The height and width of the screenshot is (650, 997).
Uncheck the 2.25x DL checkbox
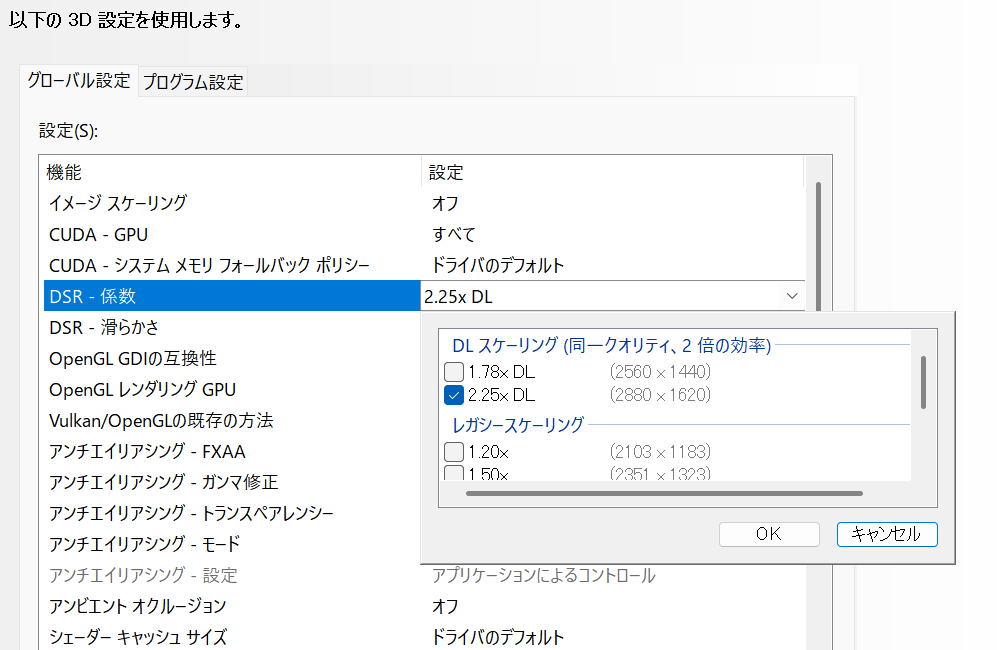coord(454,395)
